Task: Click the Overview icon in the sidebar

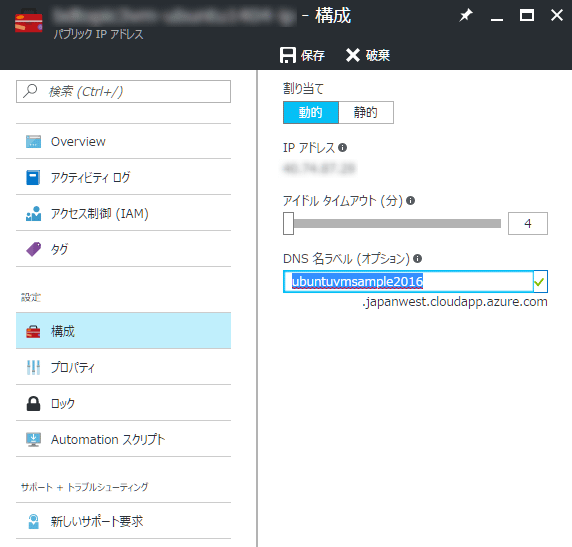Action: [33, 141]
